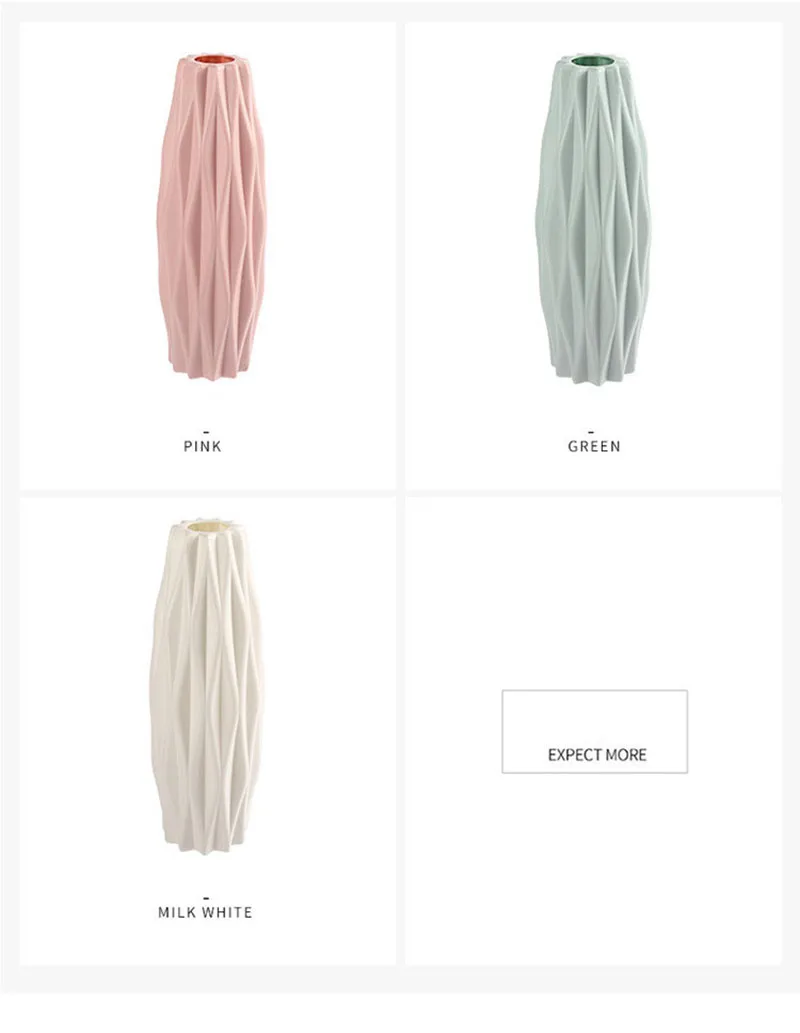
Task: Click the zigzag base of green vase
Action: (596, 372)
